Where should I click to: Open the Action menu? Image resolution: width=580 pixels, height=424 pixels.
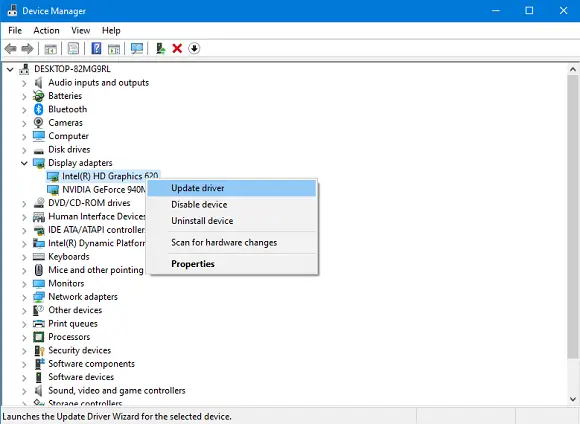tap(46, 30)
